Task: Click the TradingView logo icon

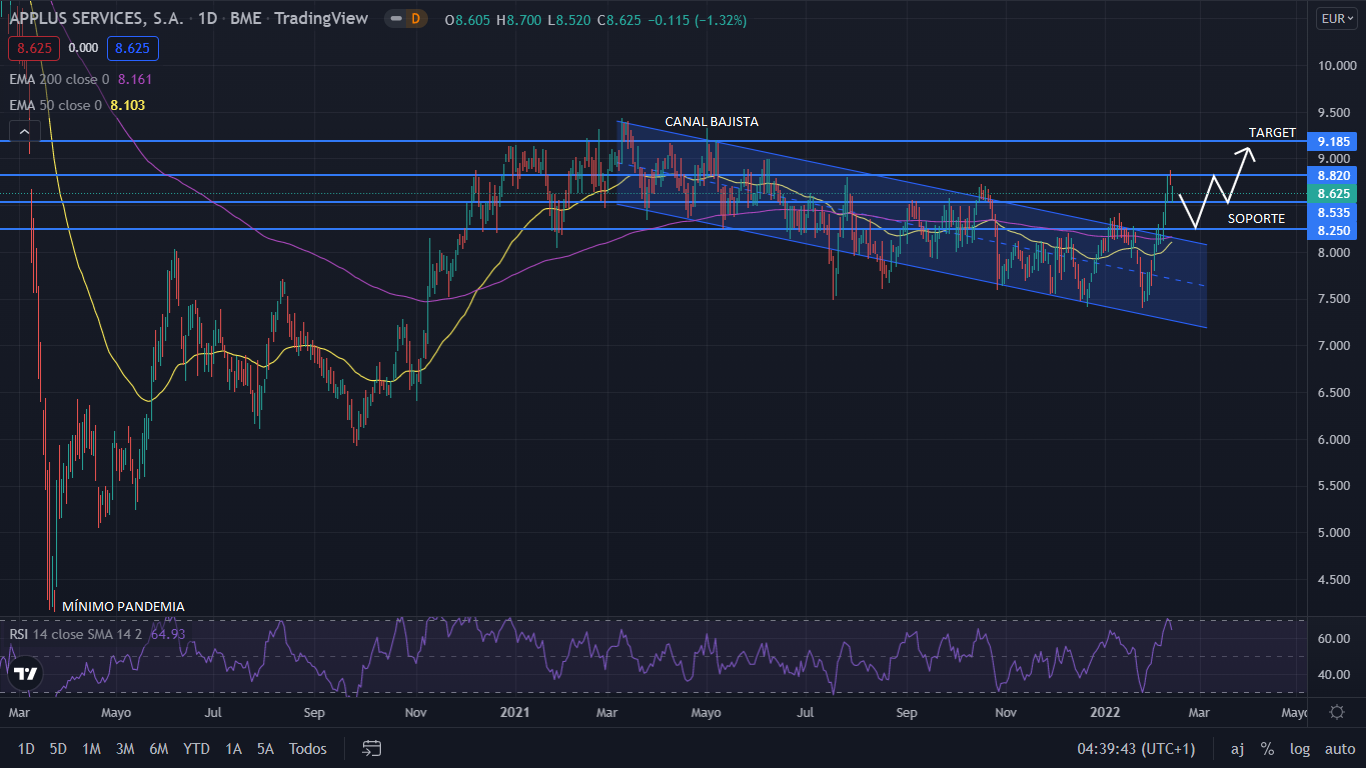Action: [x=26, y=674]
